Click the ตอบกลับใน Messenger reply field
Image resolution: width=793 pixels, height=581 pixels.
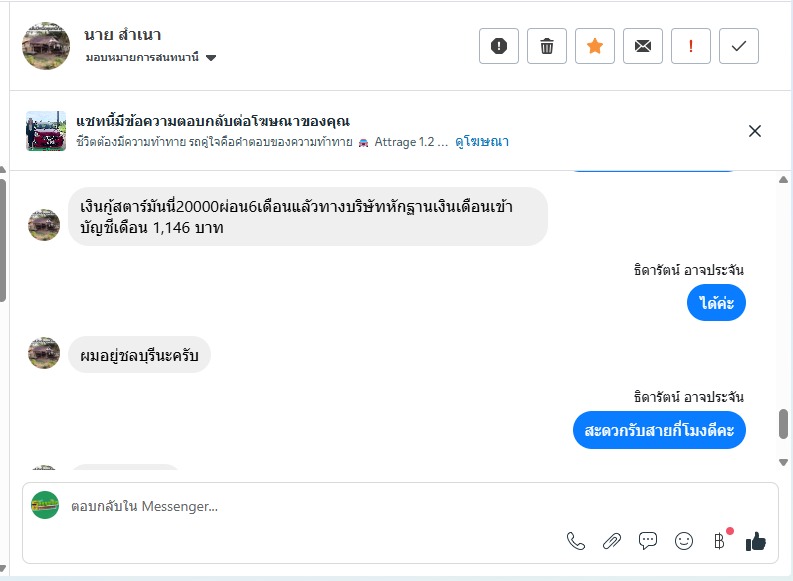click(x=300, y=506)
